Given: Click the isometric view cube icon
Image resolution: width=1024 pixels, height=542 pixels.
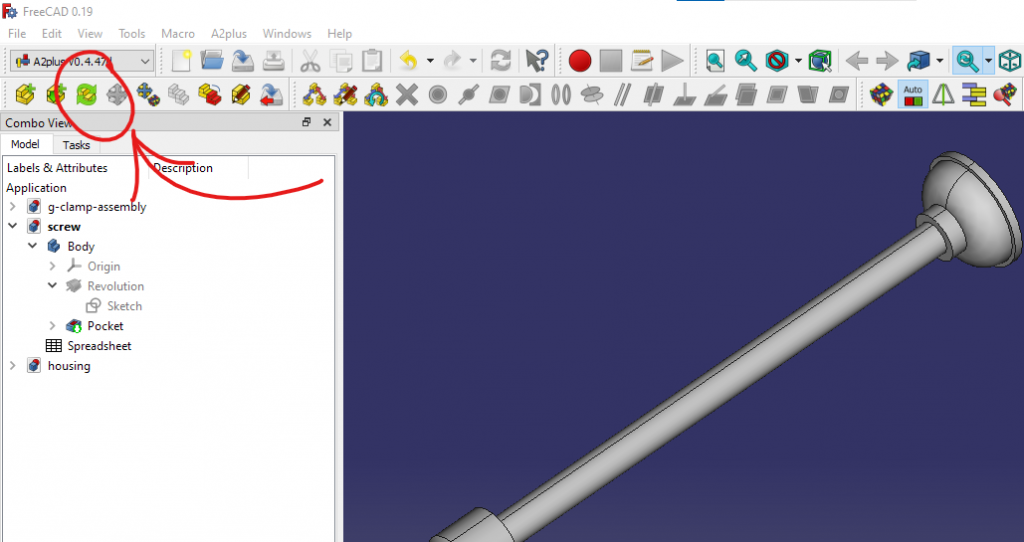Looking at the screenshot, I should coord(1010,61).
